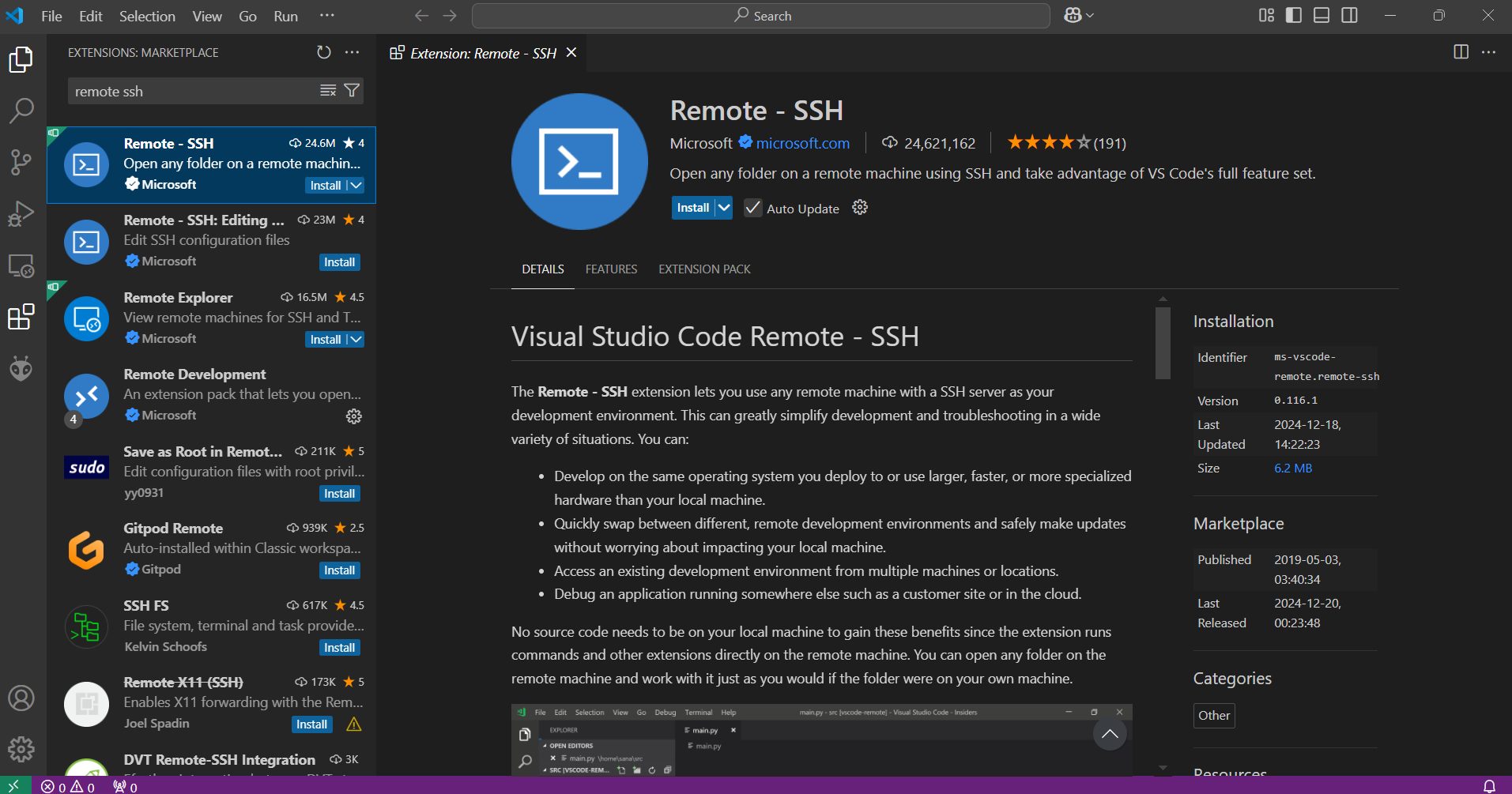
Task: Open errors and warnings status bar item
Action: click(x=68, y=786)
